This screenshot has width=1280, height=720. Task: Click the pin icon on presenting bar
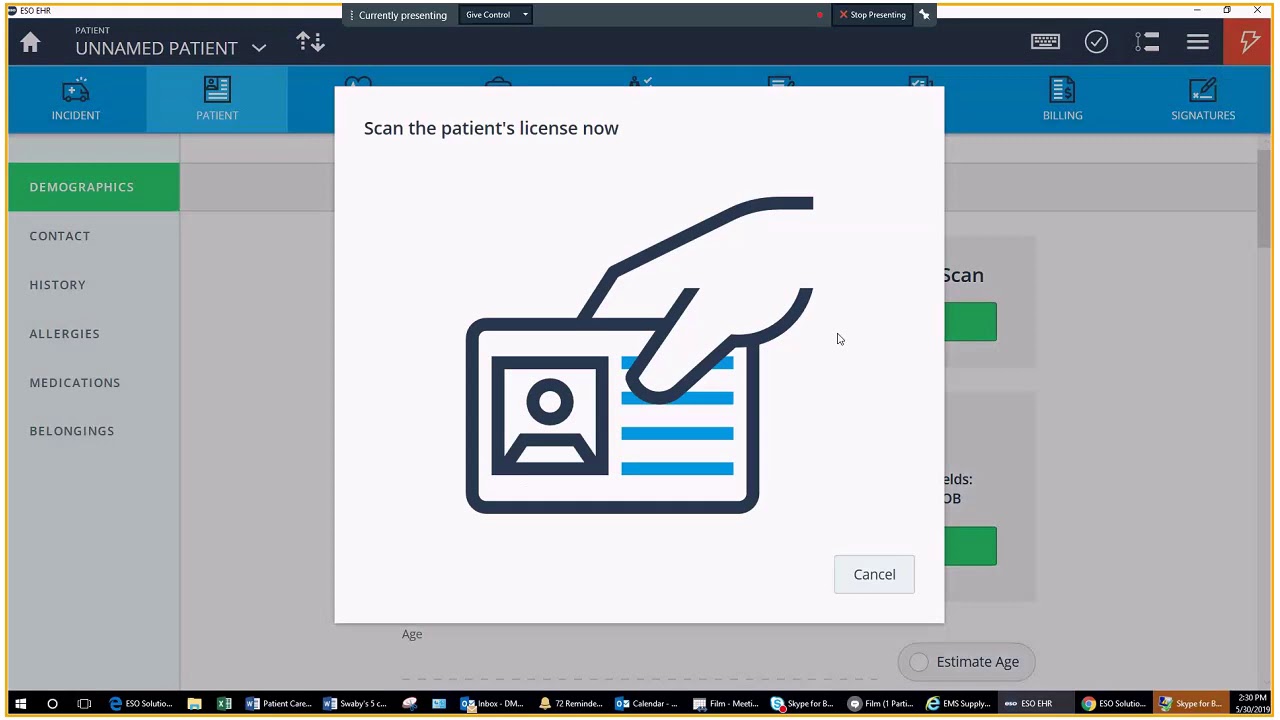point(924,15)
